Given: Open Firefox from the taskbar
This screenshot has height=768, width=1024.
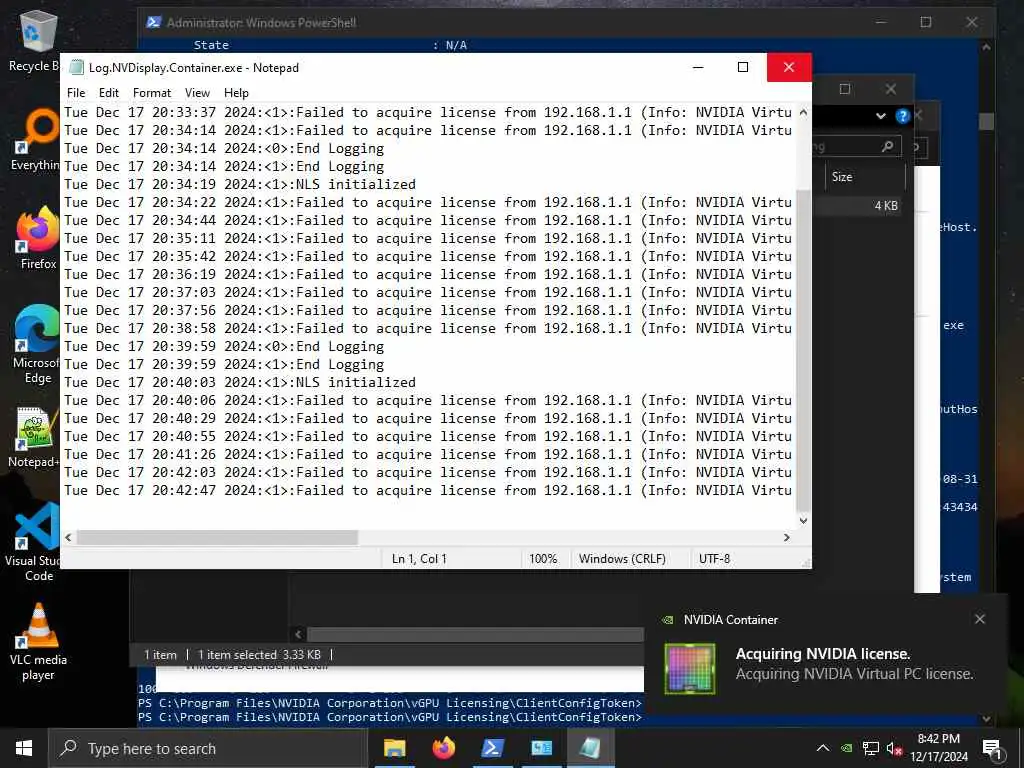Looking at the screenshot, I should click(443, 748).
